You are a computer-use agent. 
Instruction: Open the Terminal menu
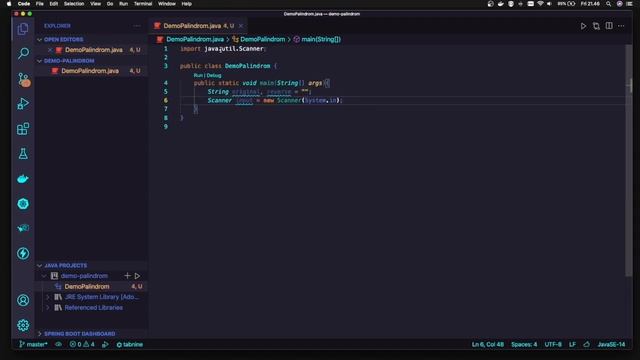coord(143,4)
